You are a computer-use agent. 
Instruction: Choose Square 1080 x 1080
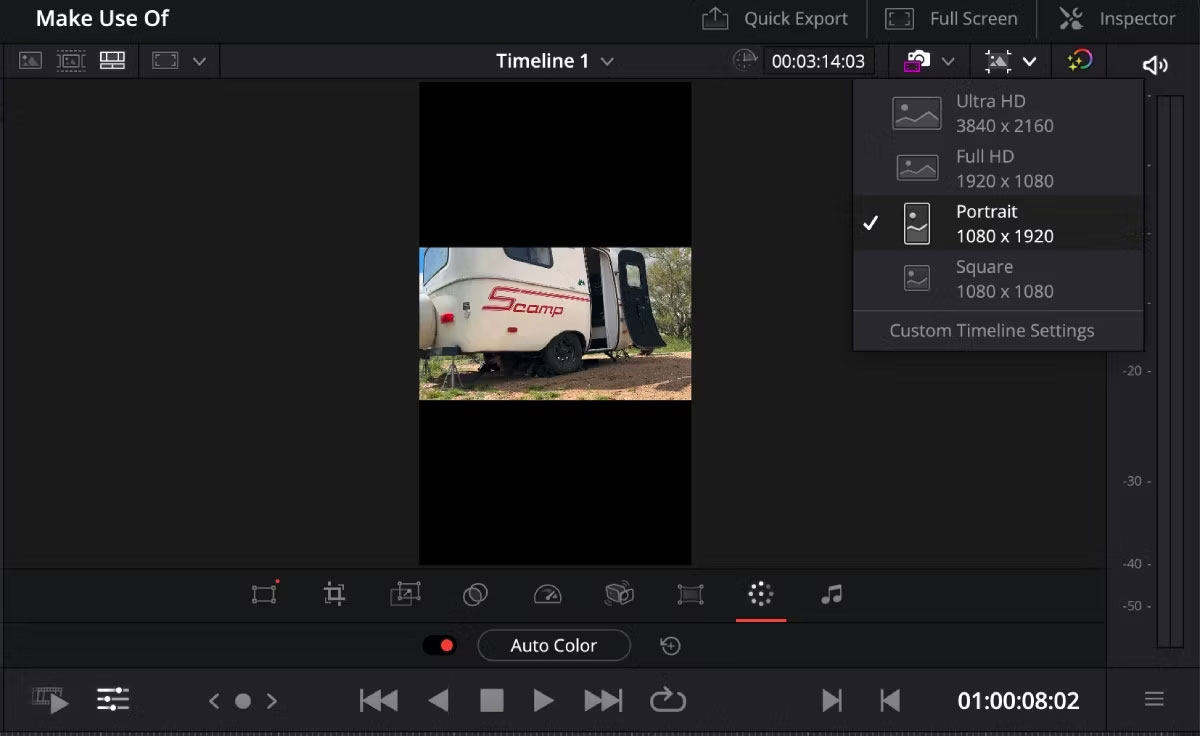coord(998,279)
